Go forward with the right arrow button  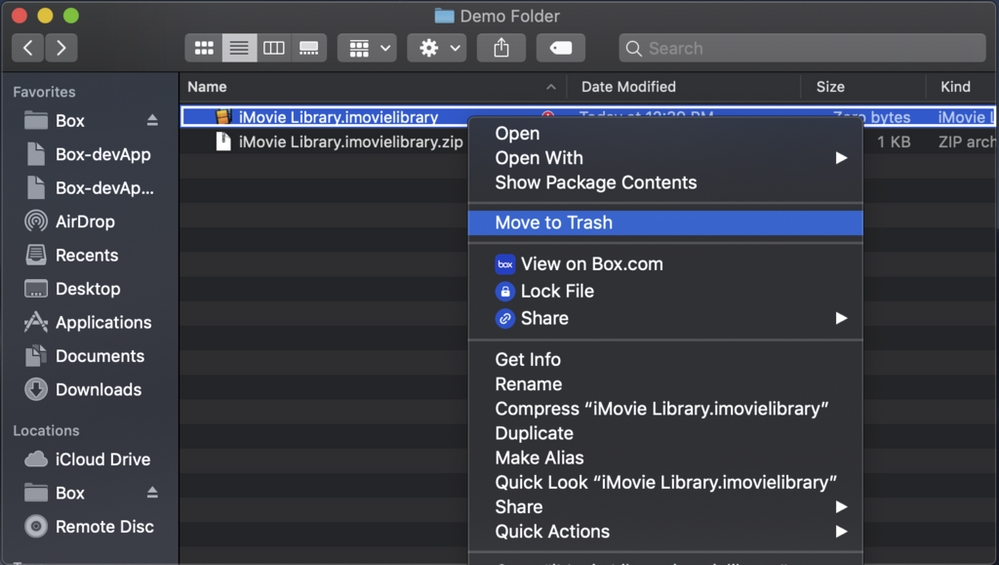point(61,48)
